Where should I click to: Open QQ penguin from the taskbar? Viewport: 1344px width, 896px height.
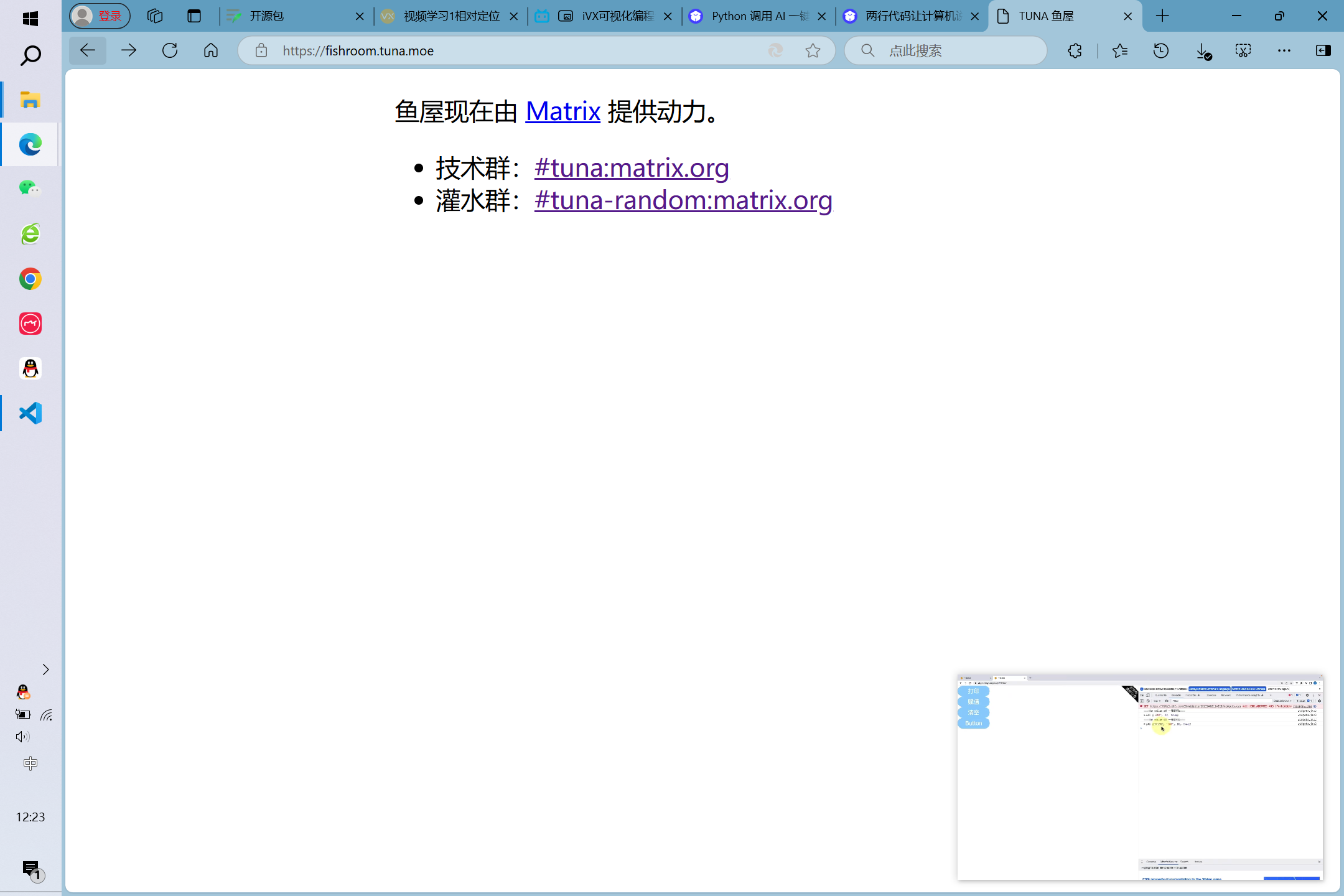click(x=30, y=368)
